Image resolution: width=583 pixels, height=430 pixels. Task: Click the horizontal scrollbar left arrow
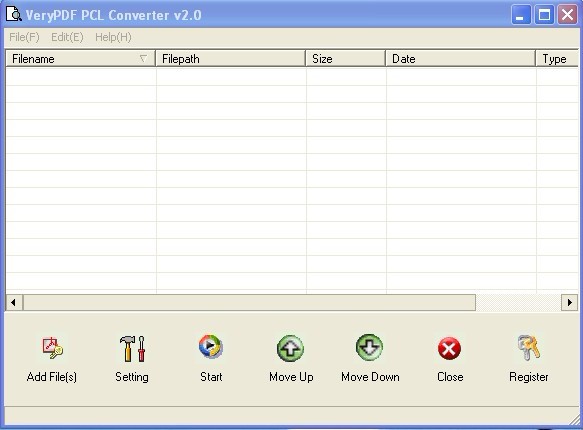pos(14,303)
